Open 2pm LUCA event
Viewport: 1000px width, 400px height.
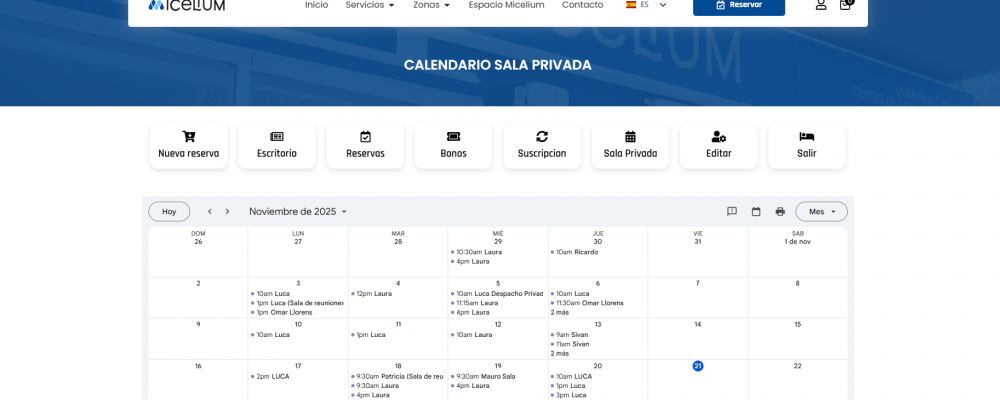tap(270, 376)
